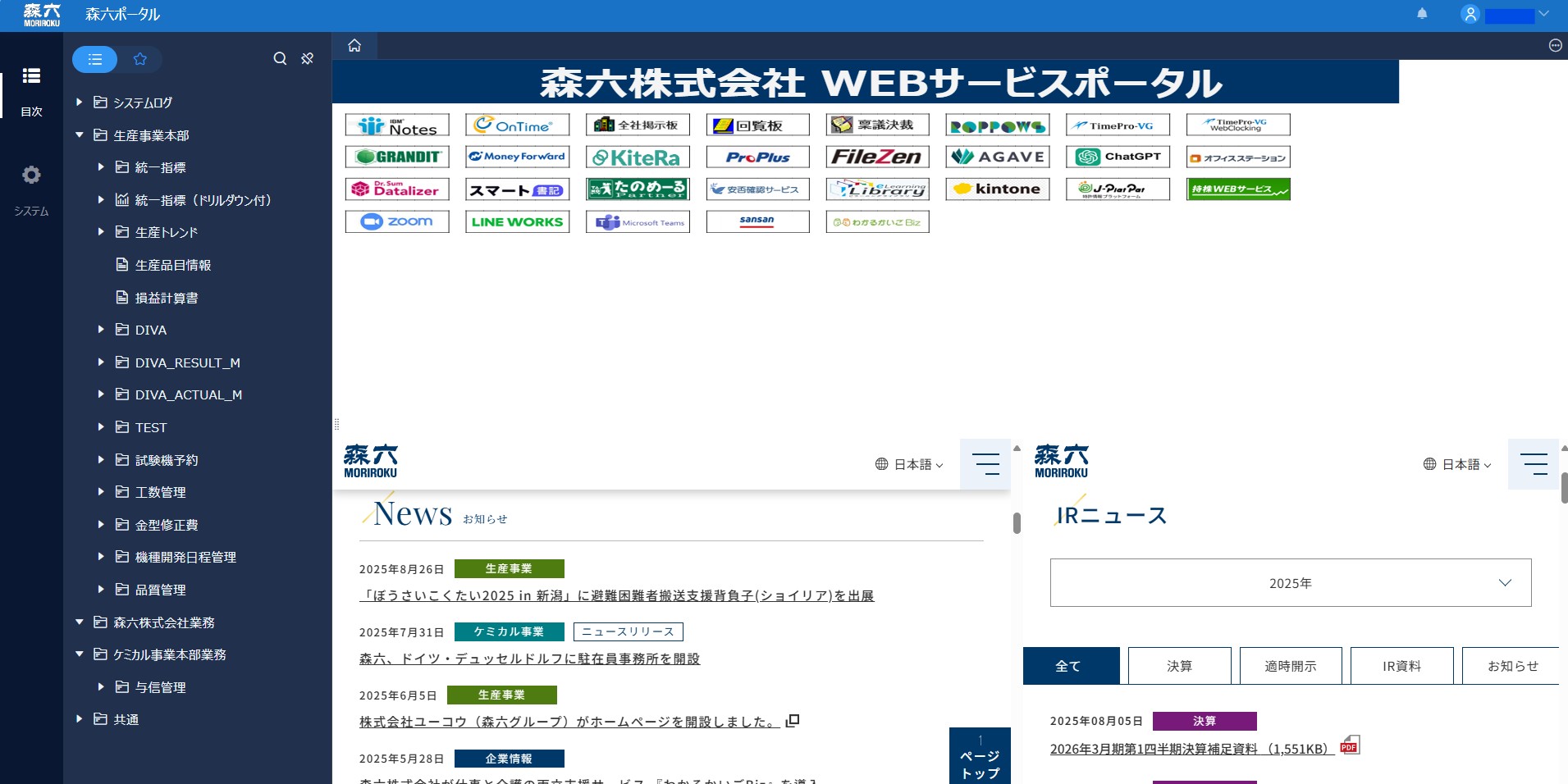
Task: Open the 2026年3月期第1四半期決算補足資料 link
Action: [x=1194, y=750]
